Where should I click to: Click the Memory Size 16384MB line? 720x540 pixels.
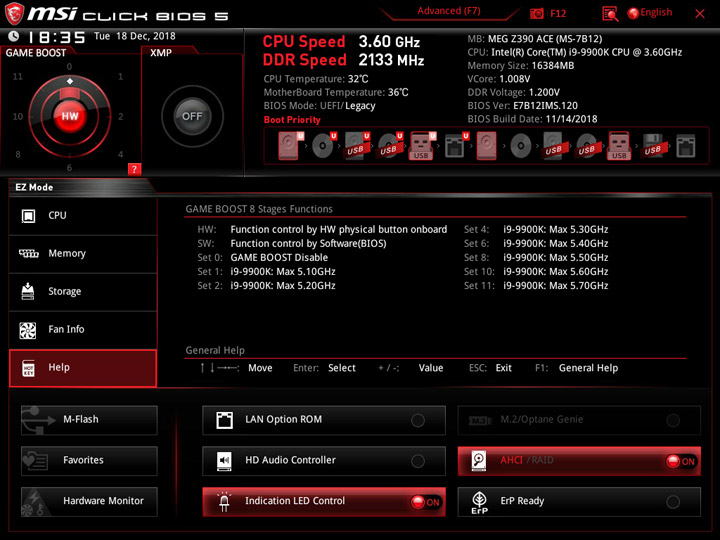pos(521,66)
